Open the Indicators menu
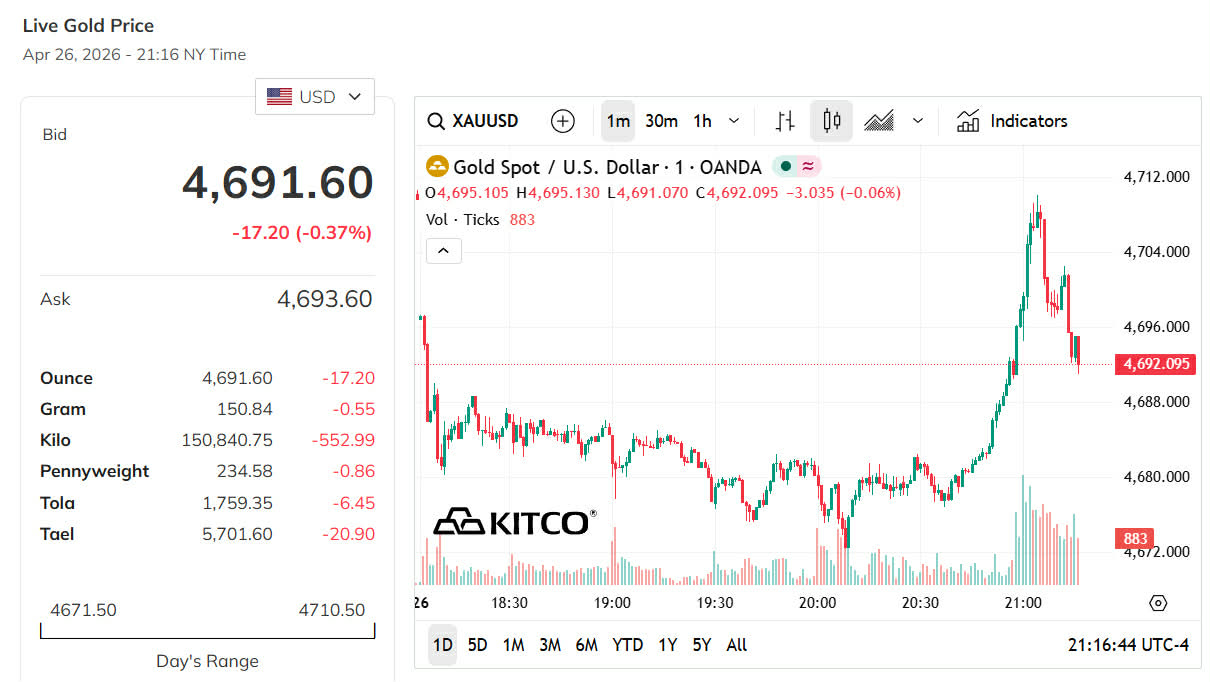The height and width of the screenshot is (682, 1210). [x=1012, y=121]
